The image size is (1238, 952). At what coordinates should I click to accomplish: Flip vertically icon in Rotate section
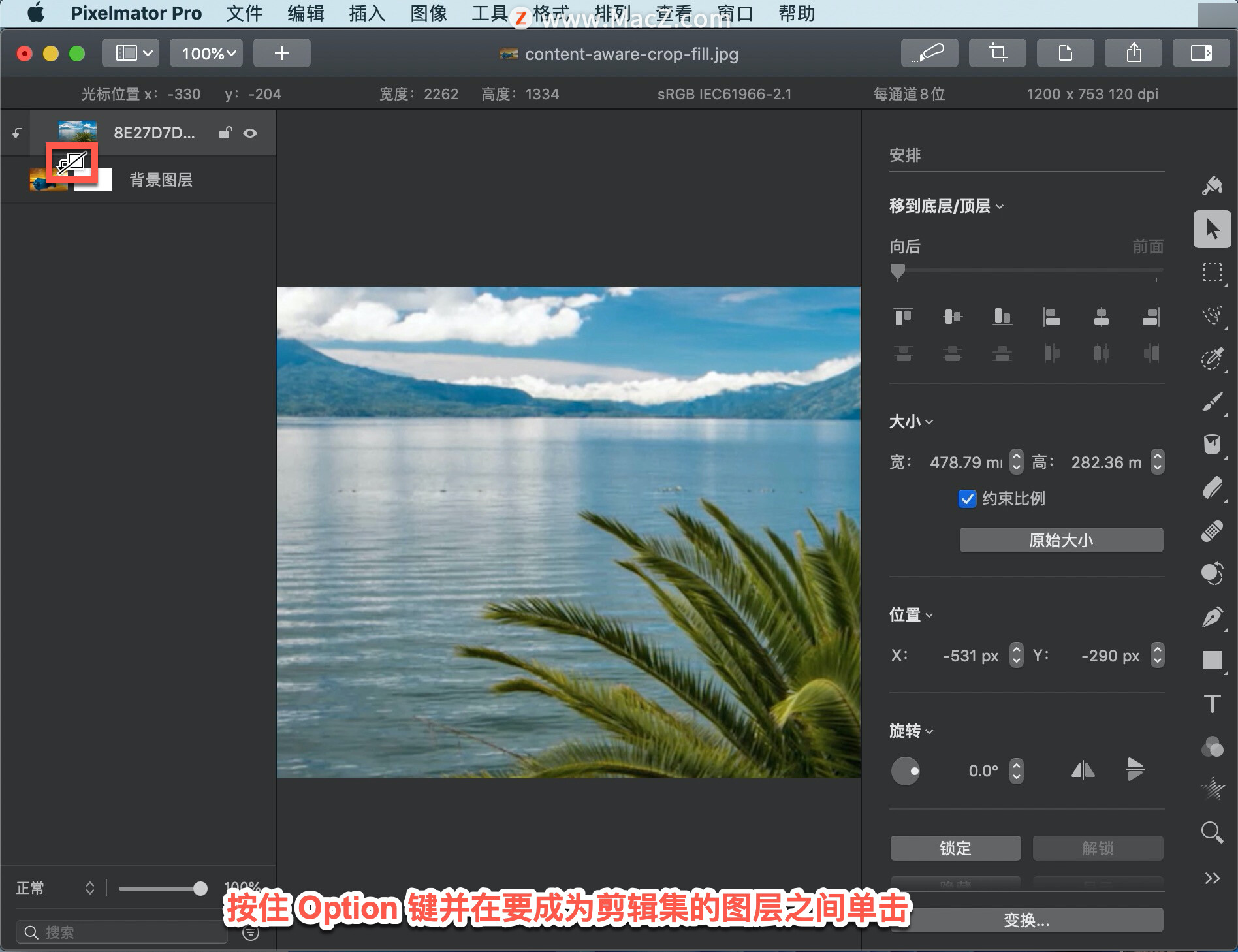pos(1135,770)
